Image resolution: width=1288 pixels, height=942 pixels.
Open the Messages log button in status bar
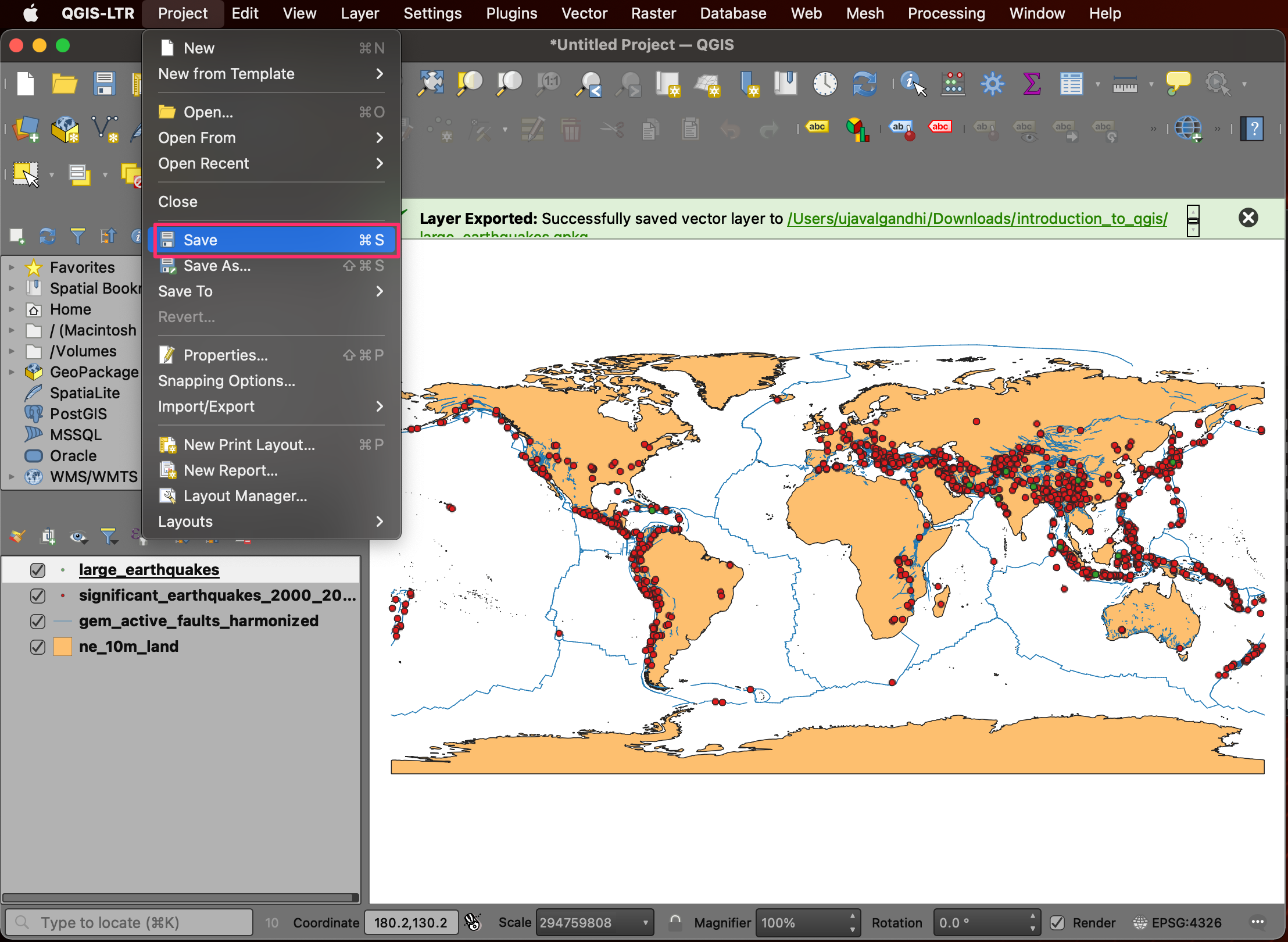[x=1257, y=922]
